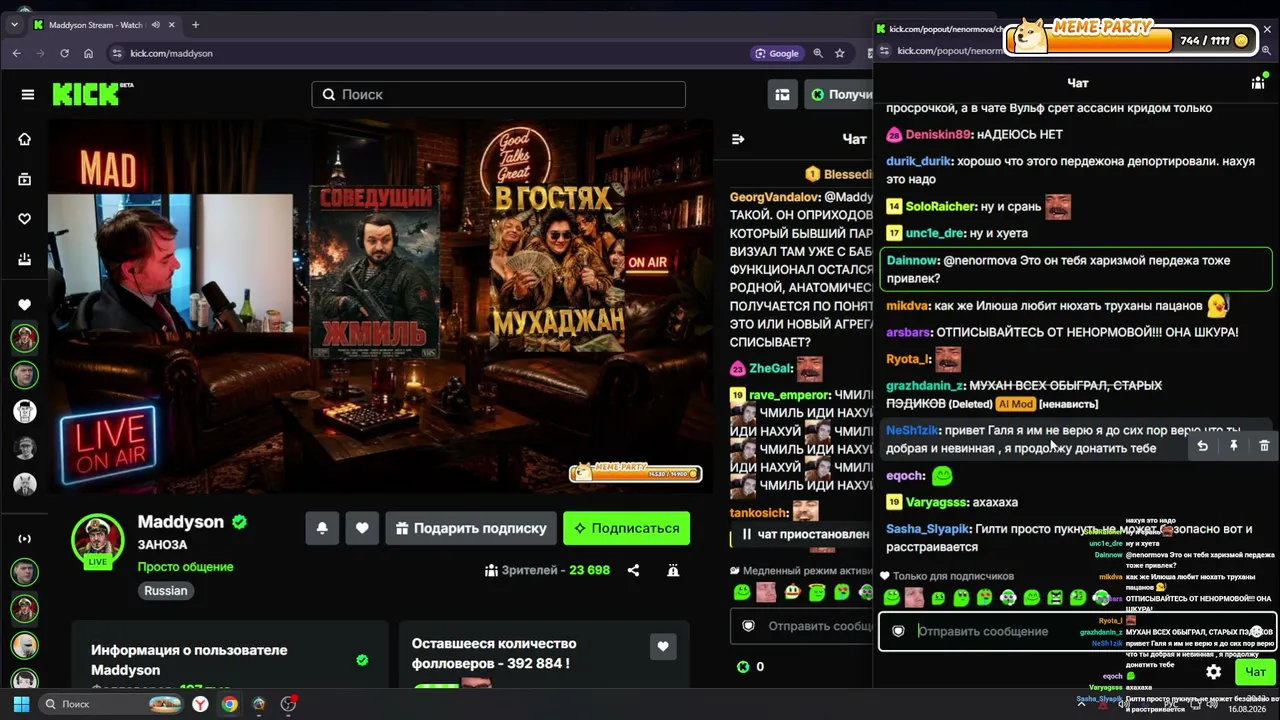Viewport: 1280px width, 720px height.
Task: Open Yandex Browser from taskbar
Action: pyautogui.click(x=200, y=704)
